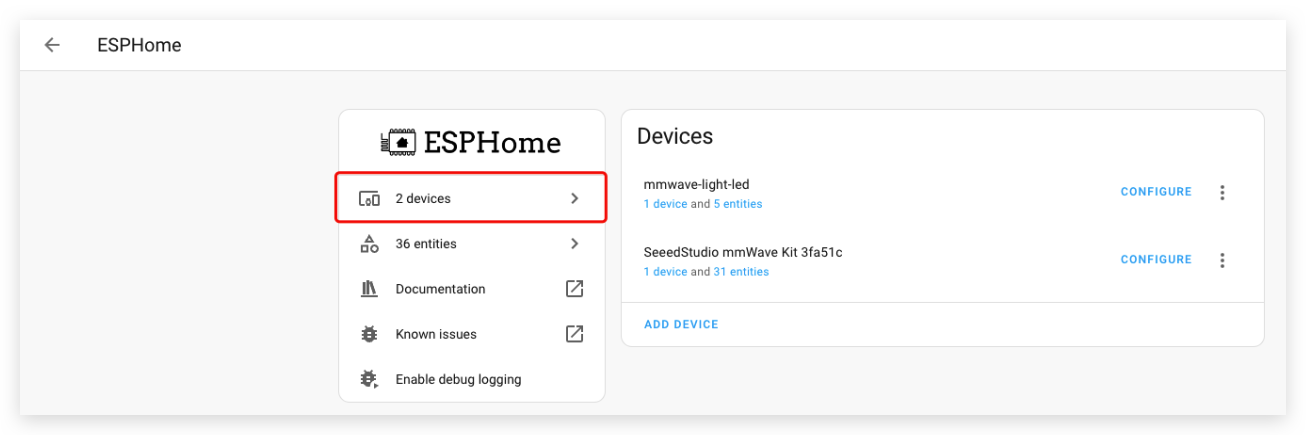Click the bug icon next to Known issues
Screen dimensions: 1306x435
(x=369, y=334)
